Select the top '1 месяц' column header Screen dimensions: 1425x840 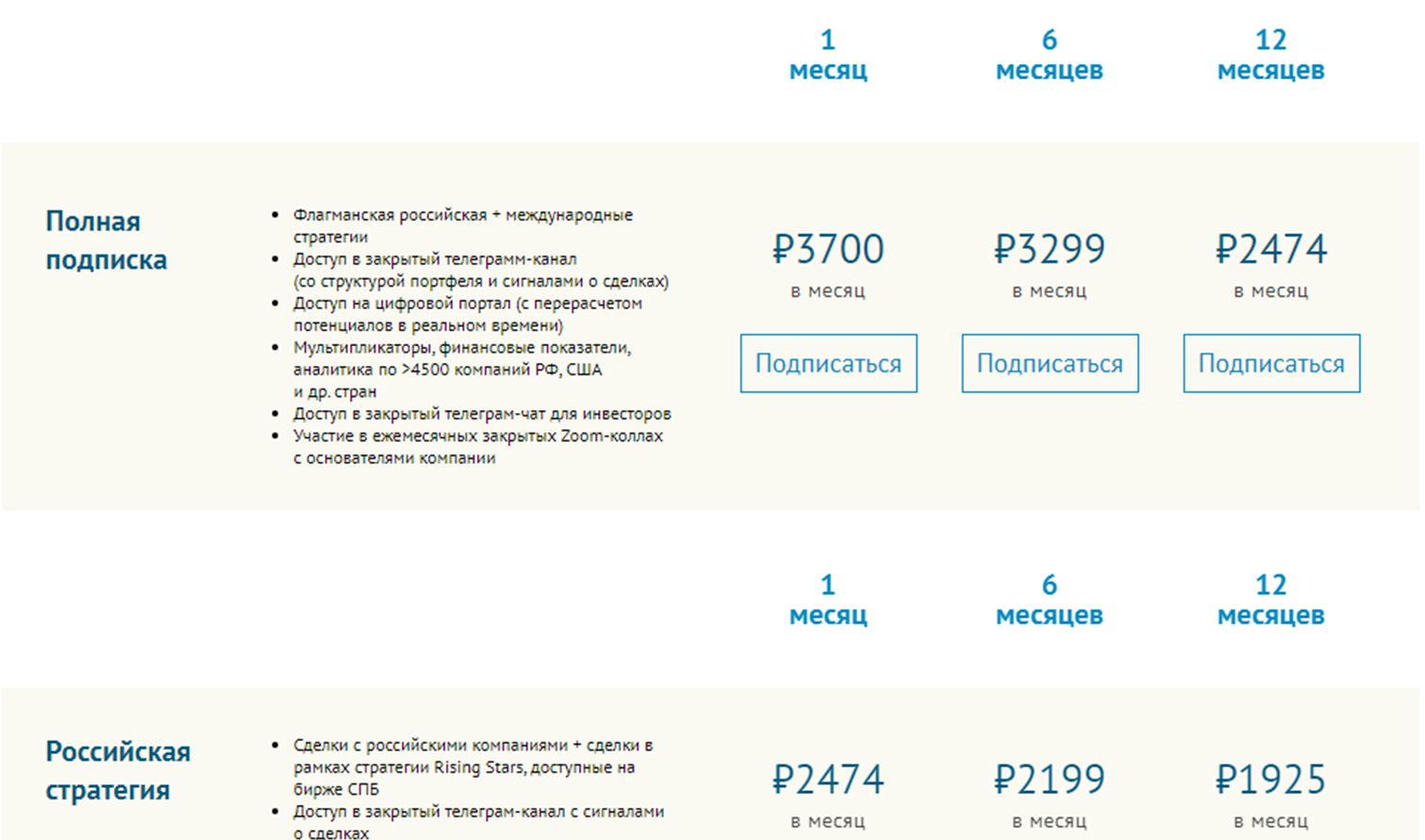point(828,55)
